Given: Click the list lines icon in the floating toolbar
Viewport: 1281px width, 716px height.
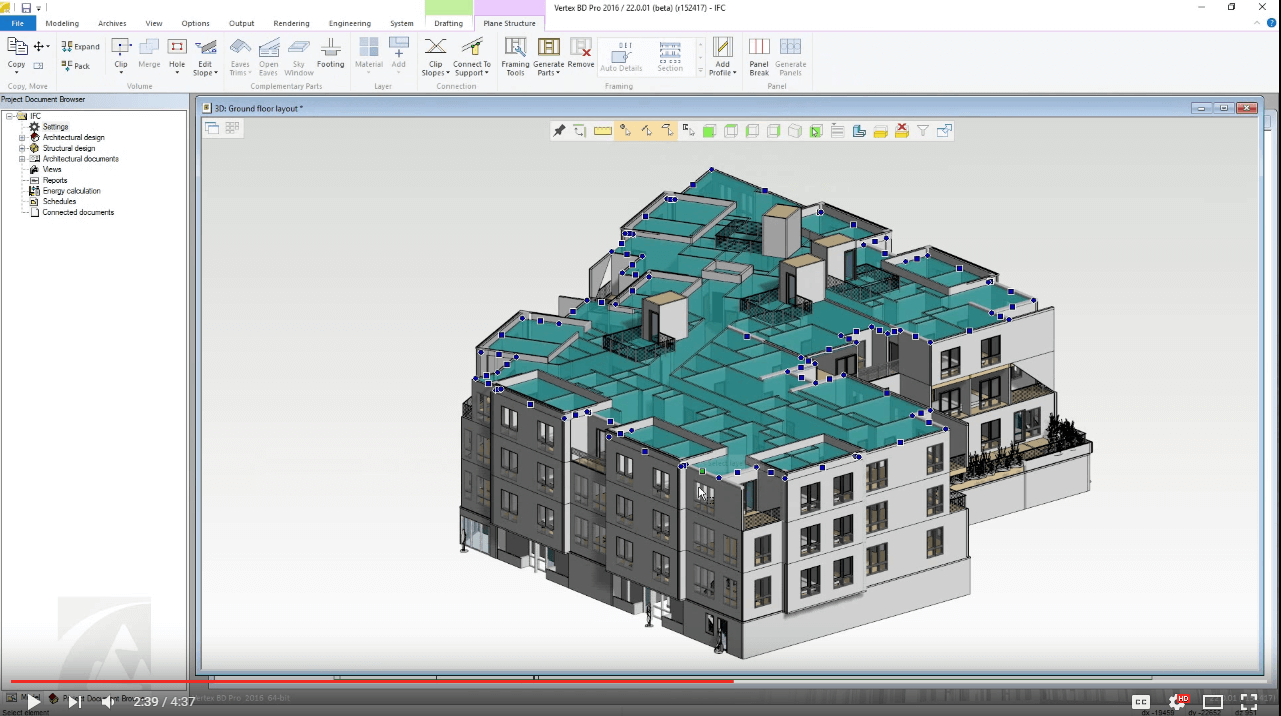Looking at the screenshot, I should [x=838, y=131].
